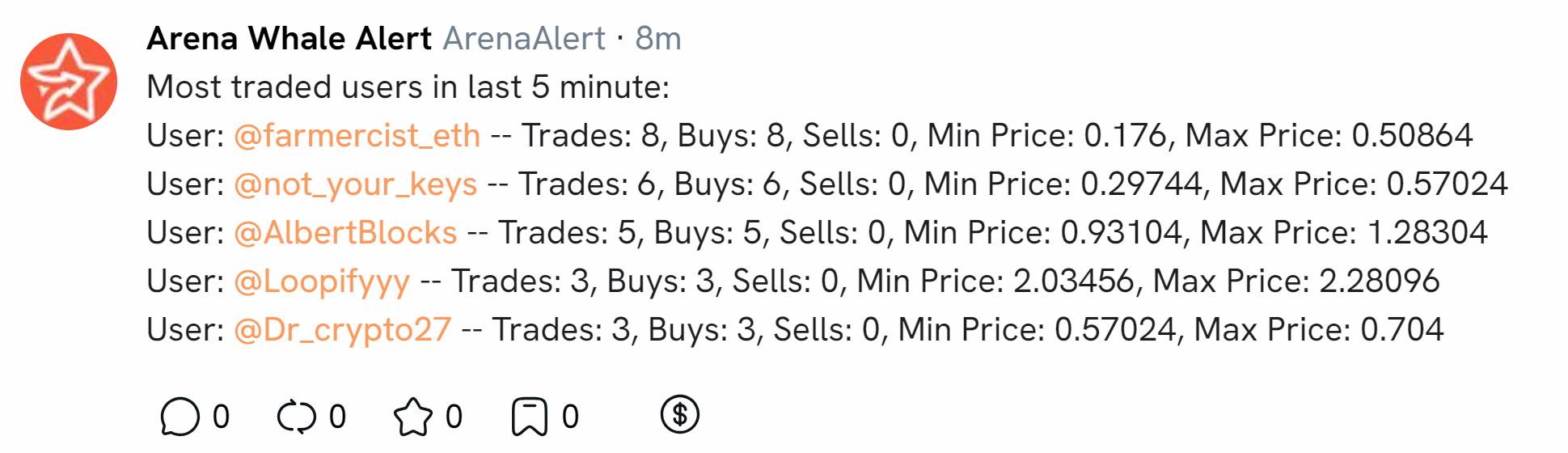
Task: Open the Arena Whale Alert display name
Action: tap(290, 38)
